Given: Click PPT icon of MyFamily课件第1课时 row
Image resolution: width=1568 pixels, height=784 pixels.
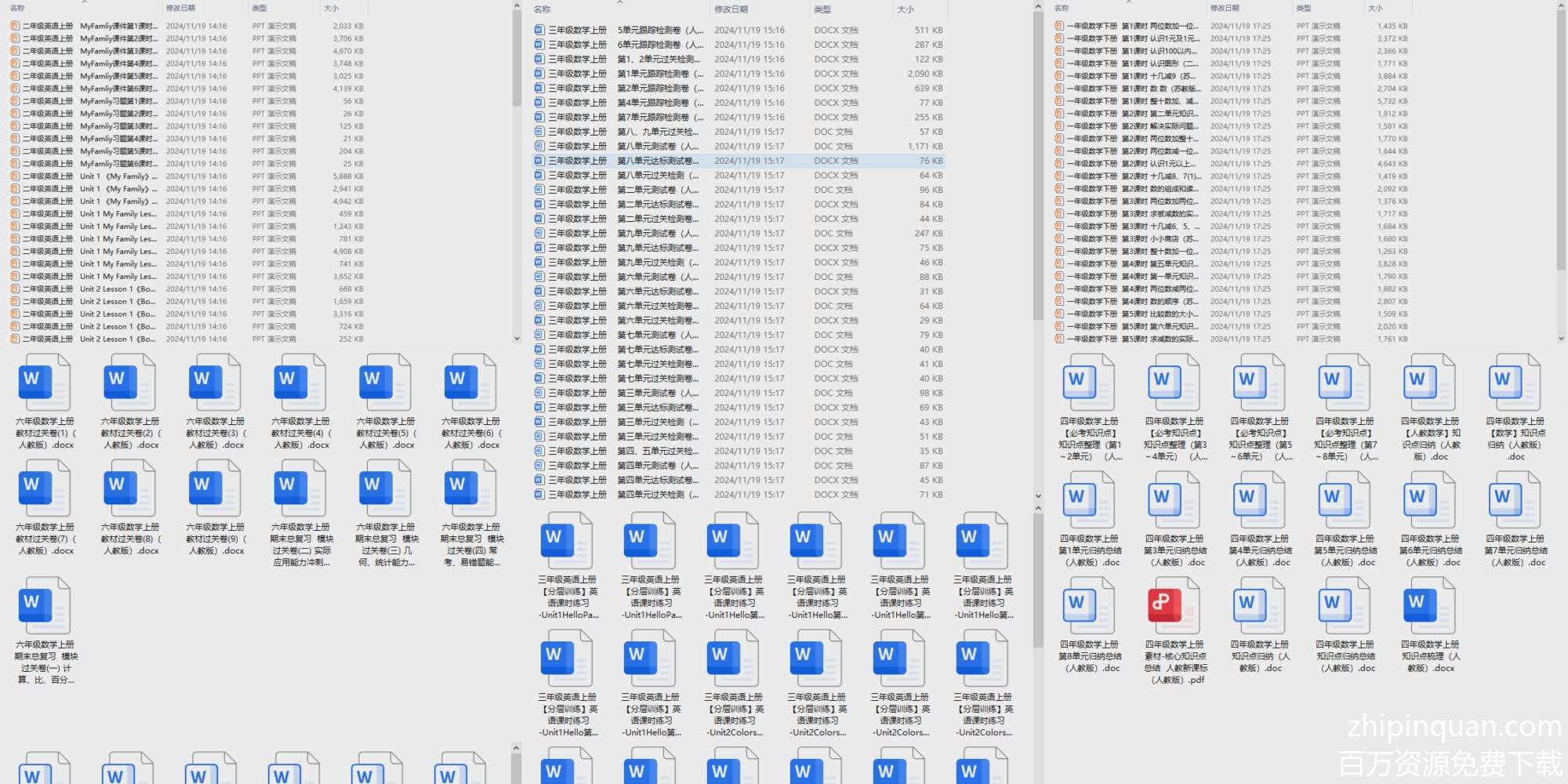Looking at the screenshot, I should click(x=15, y=26).
